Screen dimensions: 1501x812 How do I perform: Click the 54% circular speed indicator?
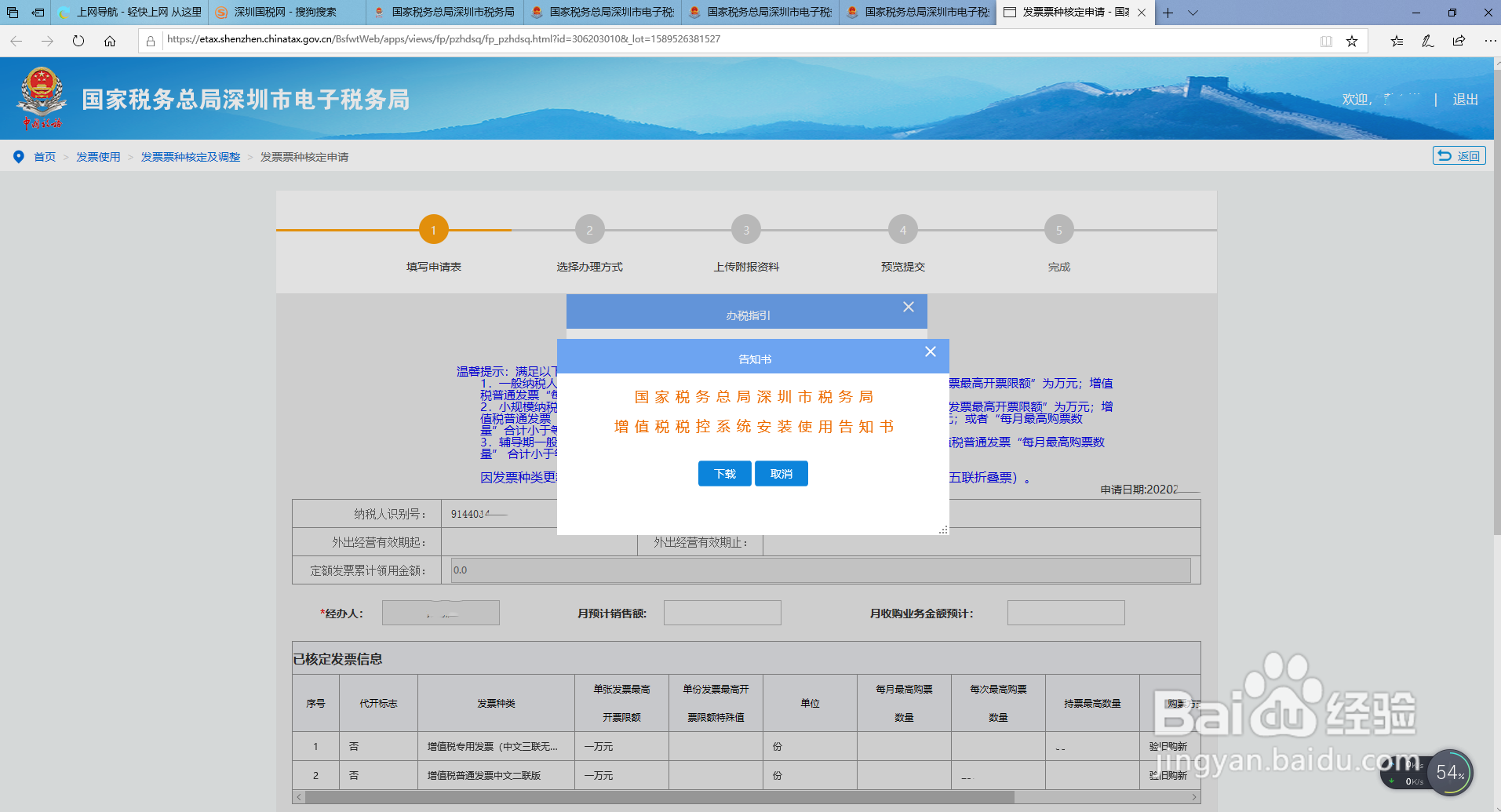tap(1450, 772)
